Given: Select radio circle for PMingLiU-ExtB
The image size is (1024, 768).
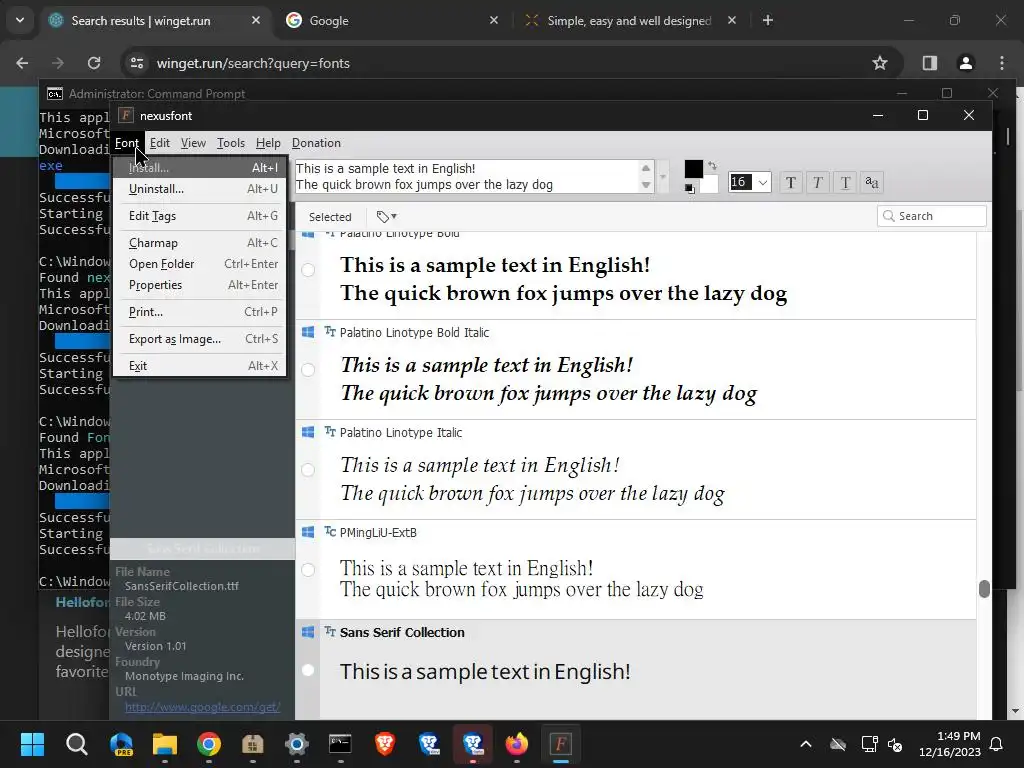Looking at the screenshot, I should tap(308, 569).
